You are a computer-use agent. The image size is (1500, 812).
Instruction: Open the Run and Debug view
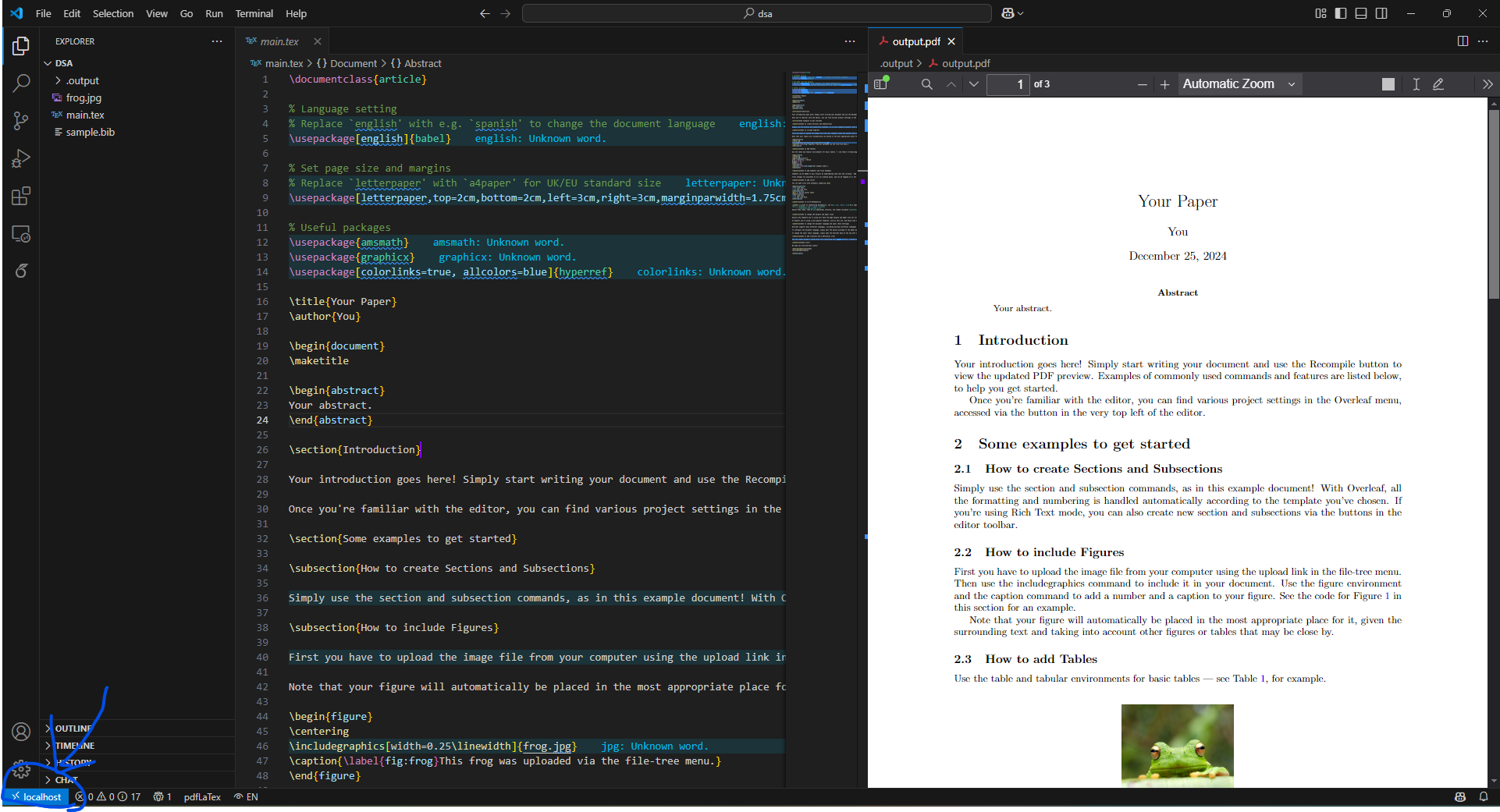click(21, 158)
